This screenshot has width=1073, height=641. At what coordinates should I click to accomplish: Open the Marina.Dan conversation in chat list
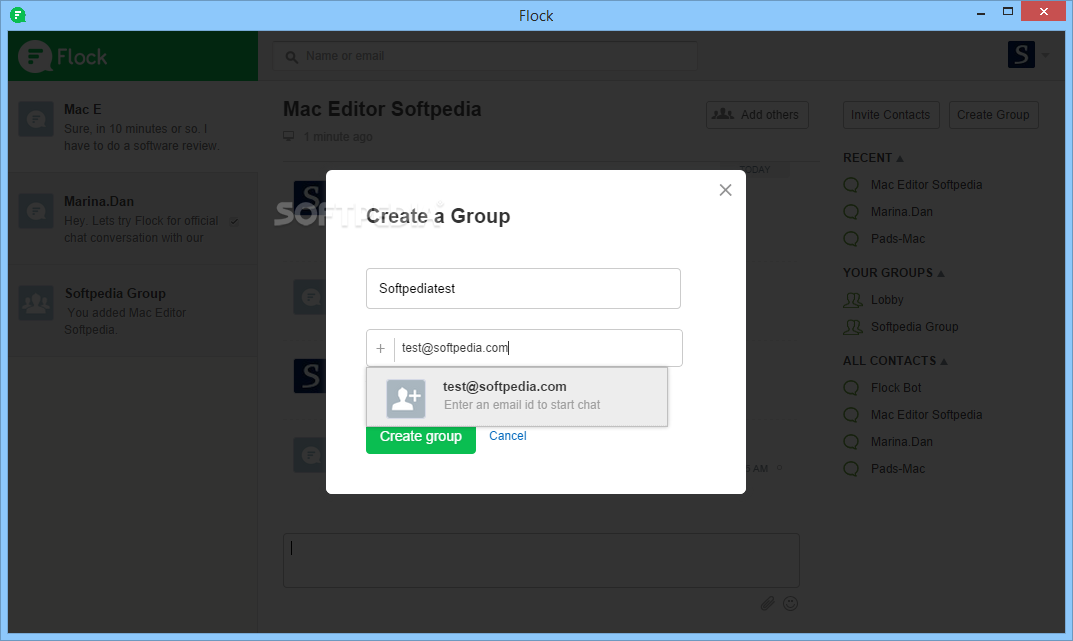tap(133, 219)
